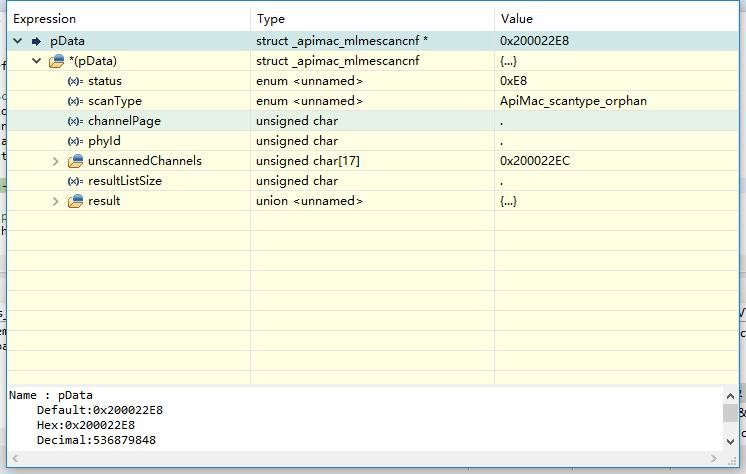Click the detail pane scroll-up arrow
The height and width of the screenshot is (474, 746).
click(730, 395)
